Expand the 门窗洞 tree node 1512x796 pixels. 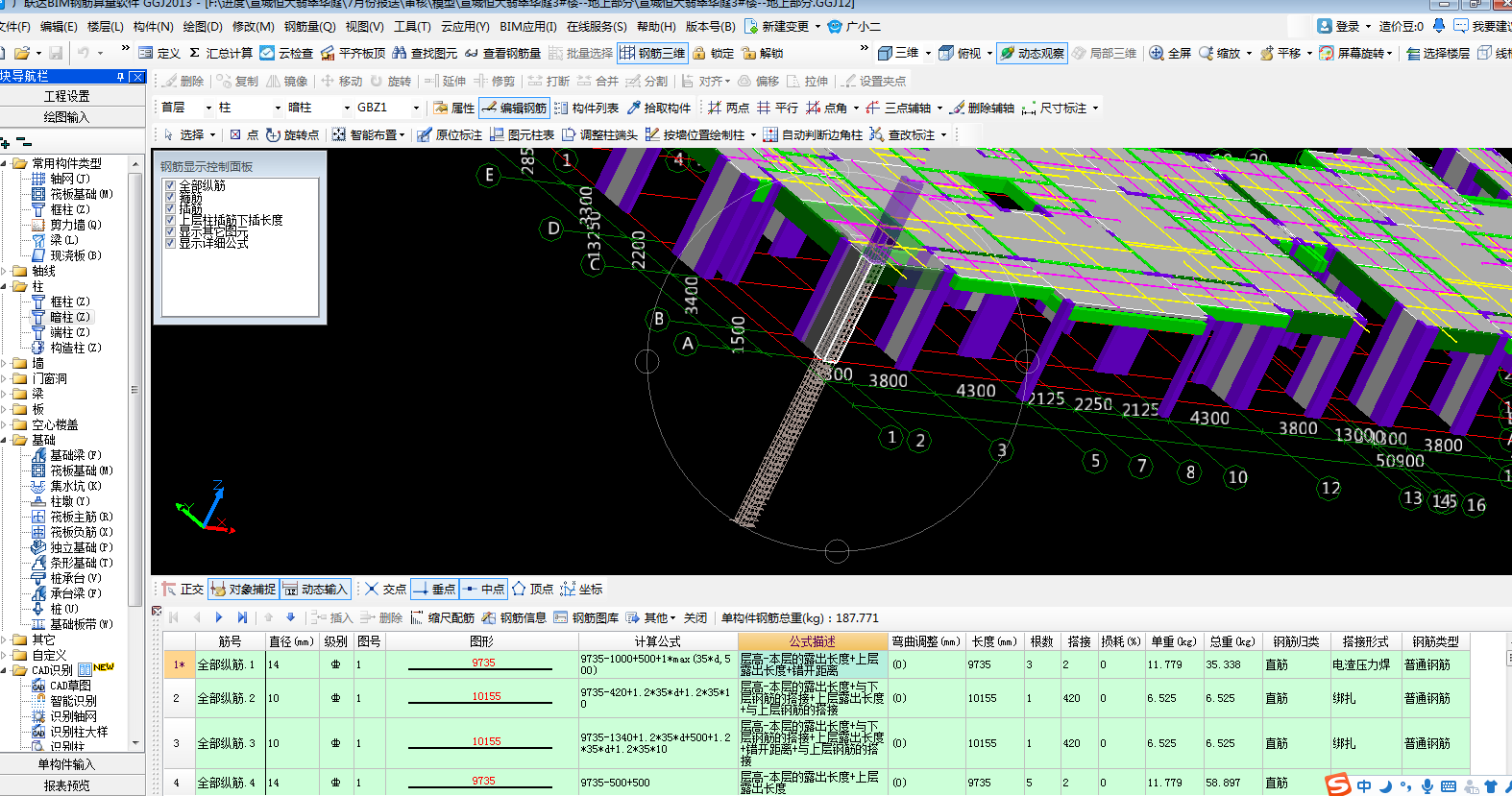coord(5,378)
